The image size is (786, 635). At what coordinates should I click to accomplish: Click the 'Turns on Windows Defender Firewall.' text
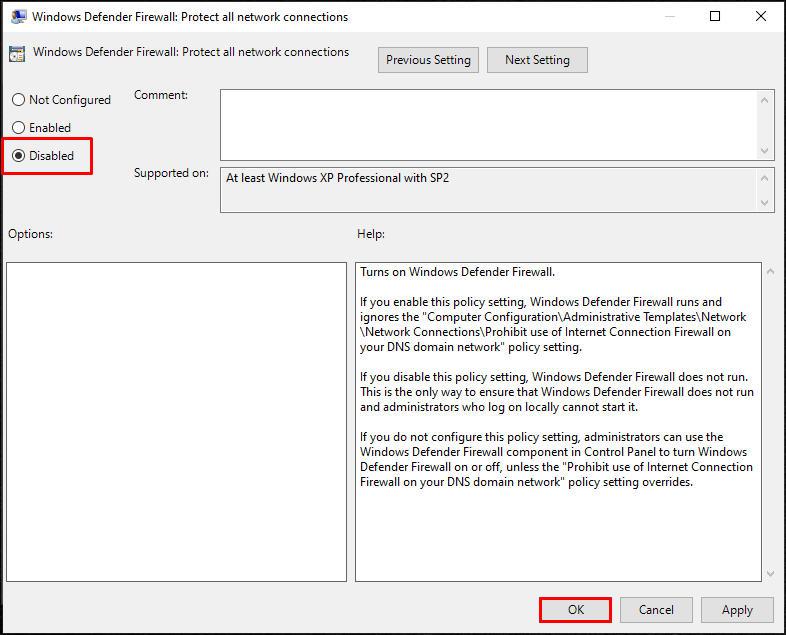coord(457,272)
